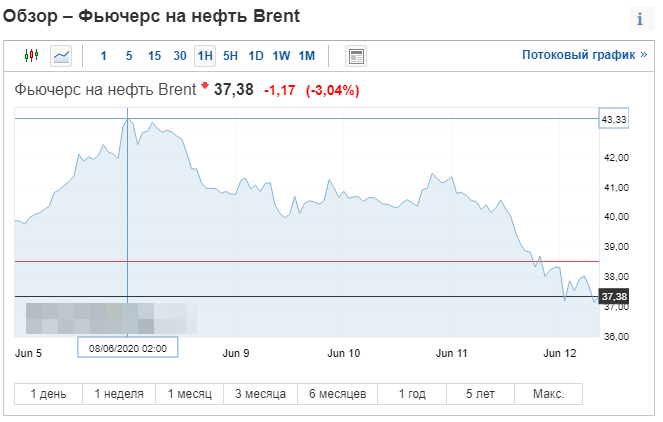Viewport: 663px width, 422px height.
Task: Choose the 3 месяца range button
Action: [x=260, y=394]
